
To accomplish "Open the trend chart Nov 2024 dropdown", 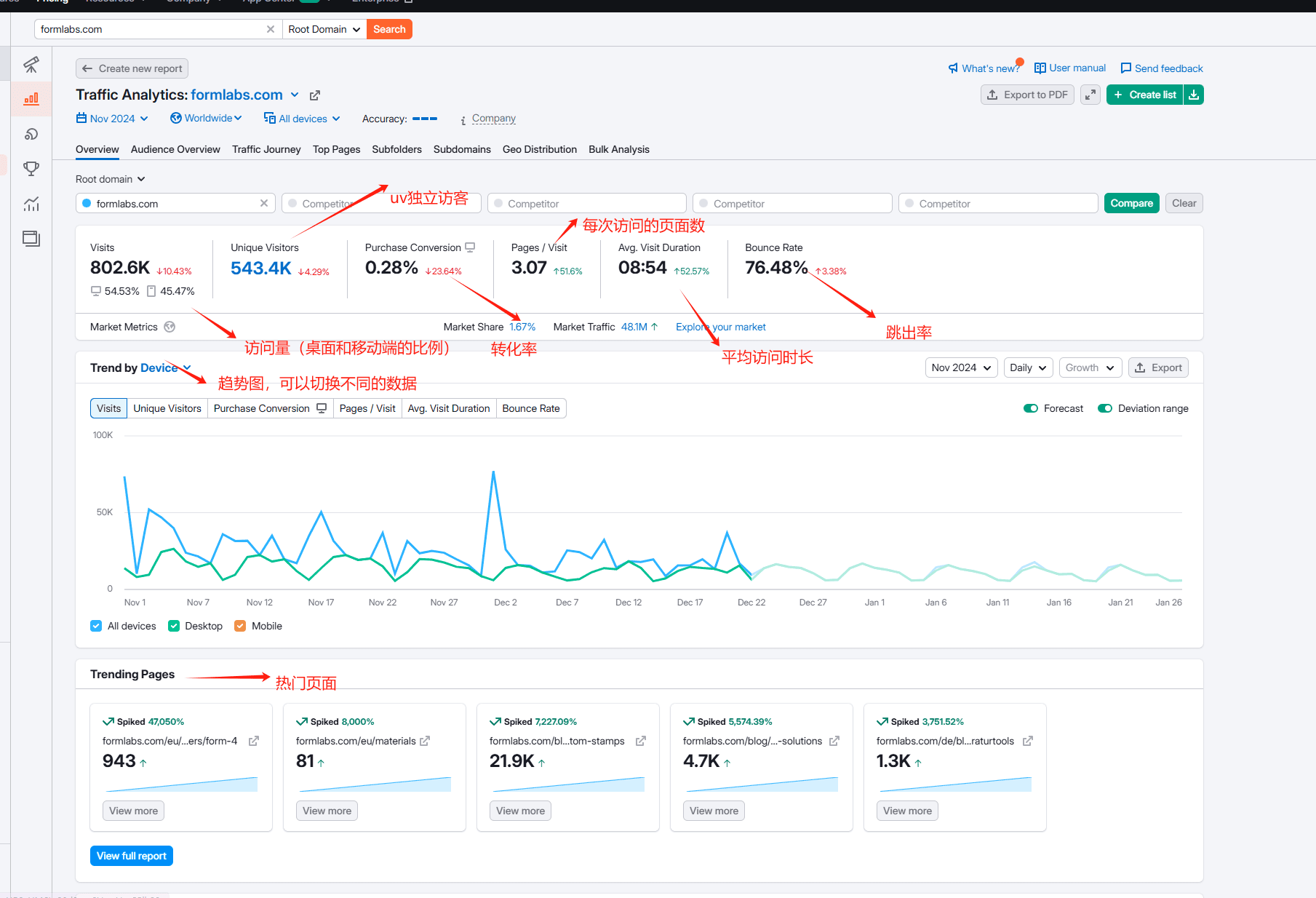I will (961, 367).
